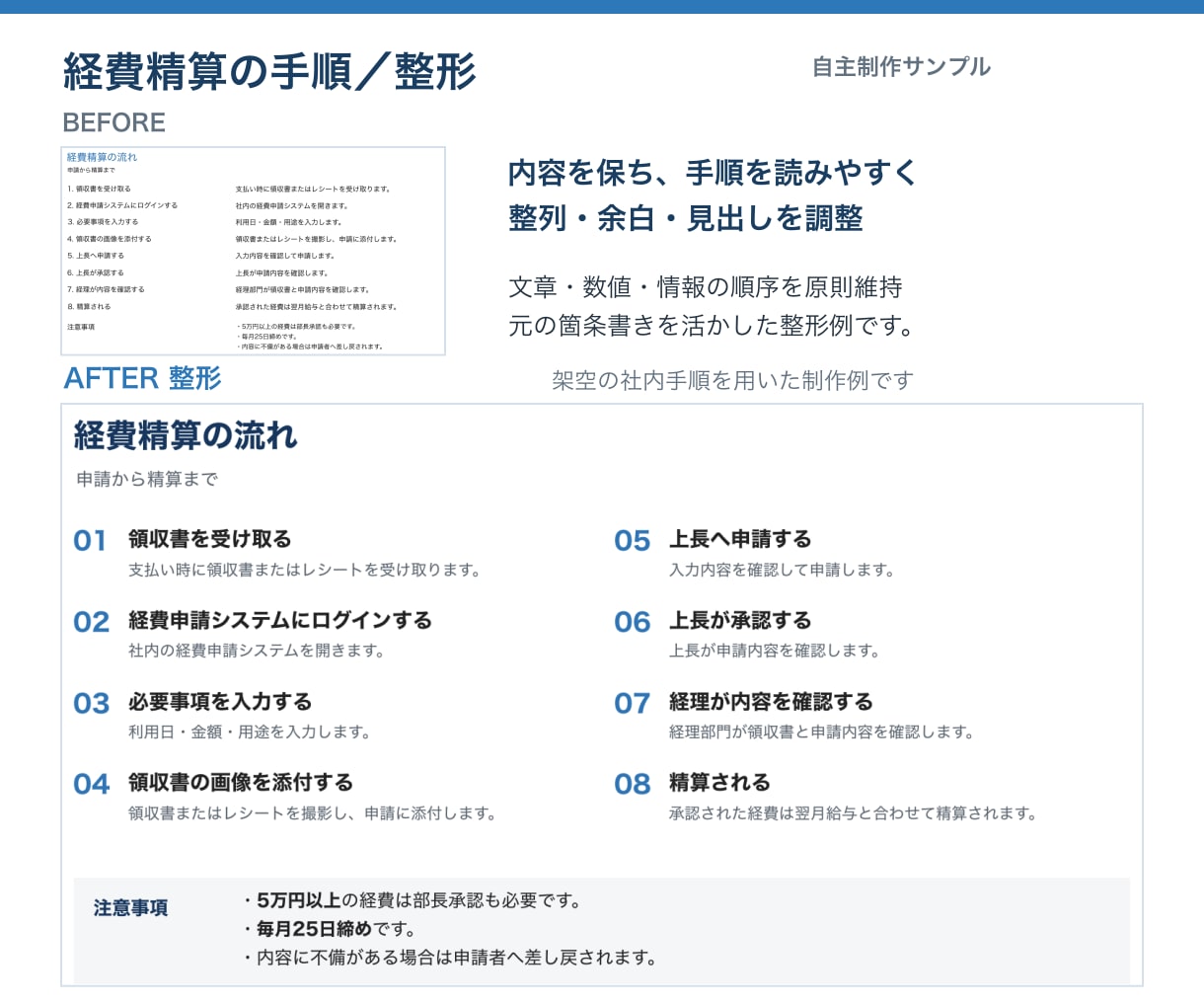Click the note 架空の社内手順を用いた制作例です

(732, 380)
